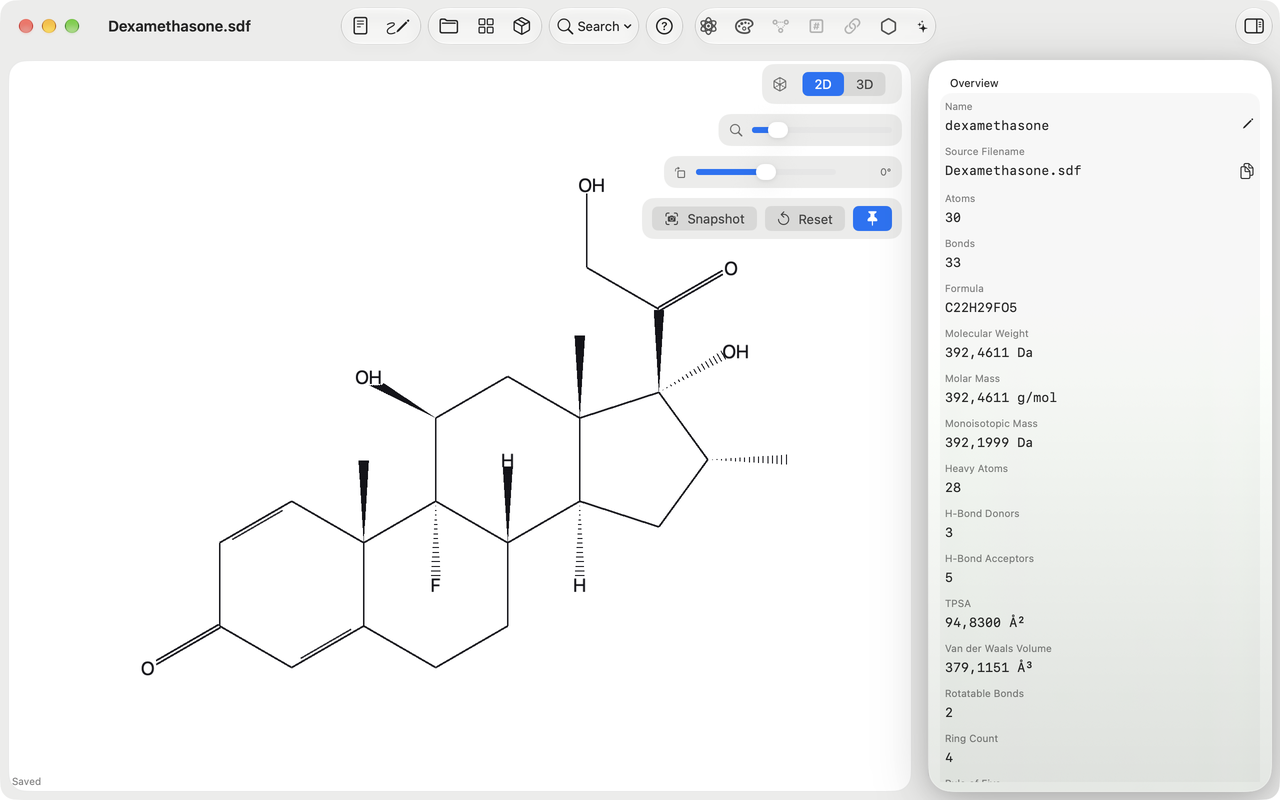Open the color palette icon
Image resolution: width=1280 pixels, height=800 pixels.
[744, 26]
